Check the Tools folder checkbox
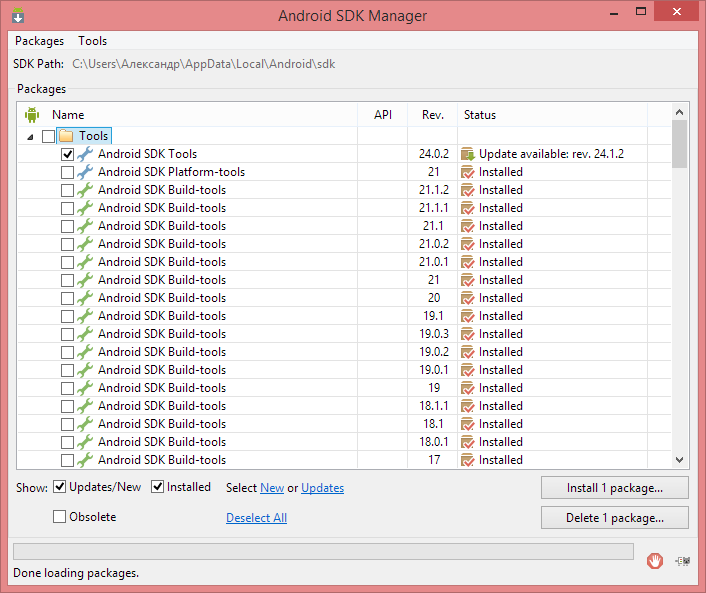This screenshot has width=706, height=593. 48,136
